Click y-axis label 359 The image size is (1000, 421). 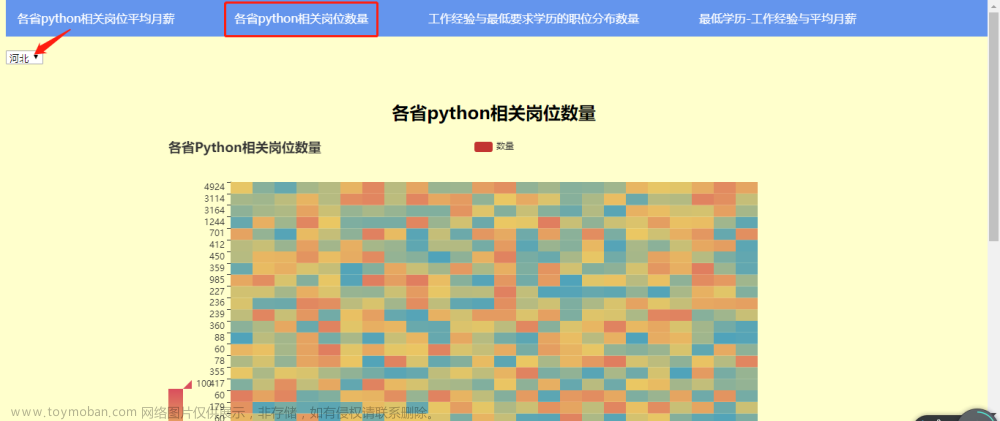(217, 267)
